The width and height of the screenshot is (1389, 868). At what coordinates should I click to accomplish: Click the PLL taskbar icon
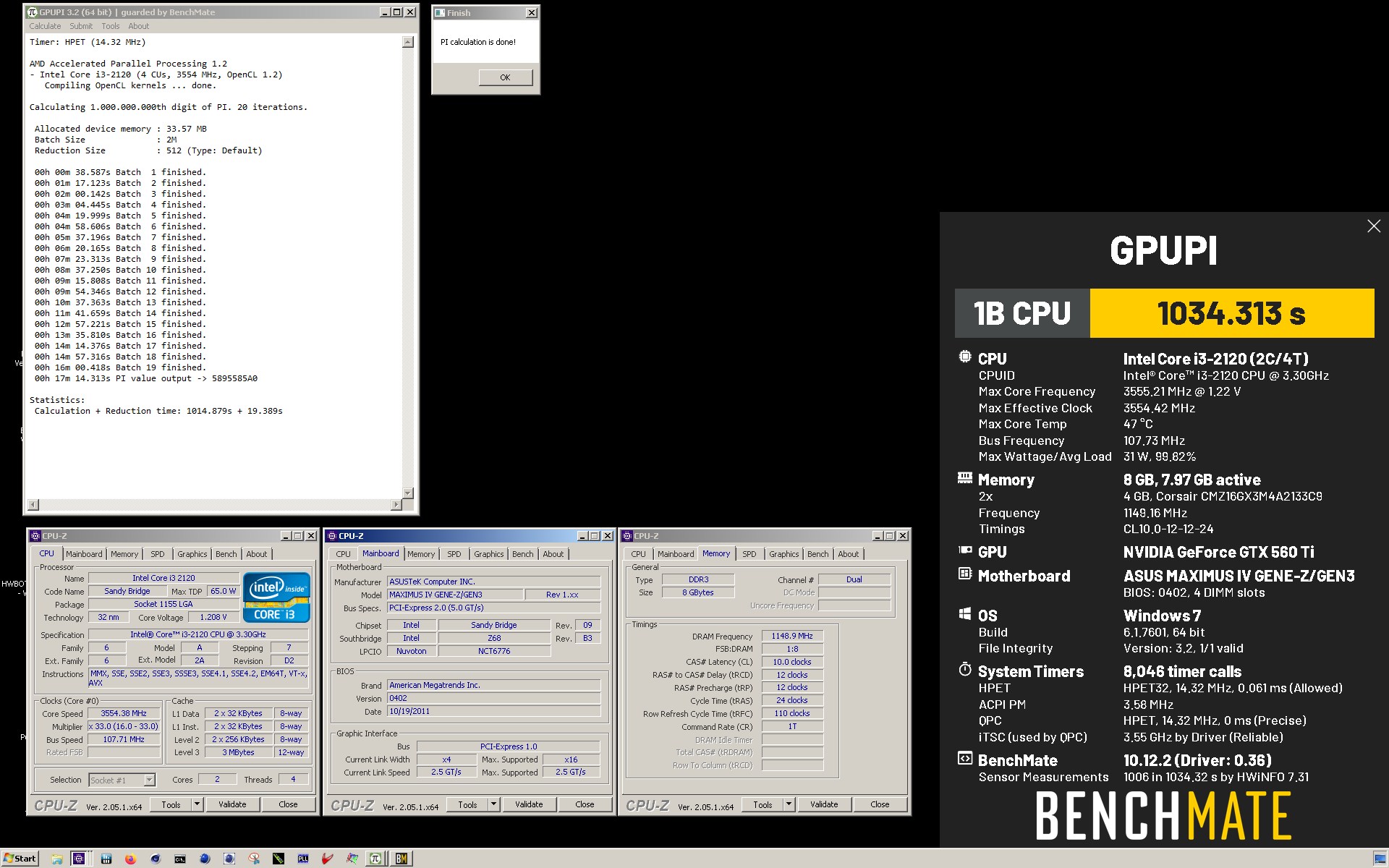coord(303,859)
